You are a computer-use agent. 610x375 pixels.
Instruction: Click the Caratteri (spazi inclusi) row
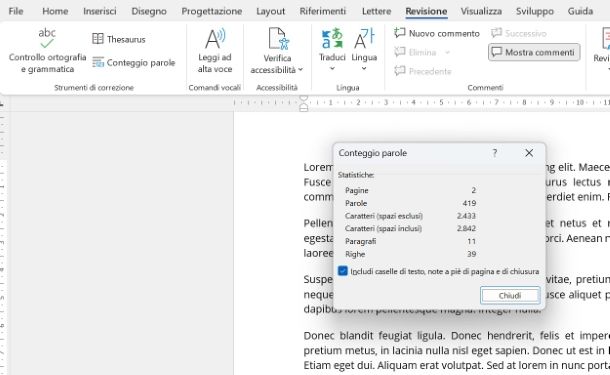pyautogui.click(x=410, y=228)
